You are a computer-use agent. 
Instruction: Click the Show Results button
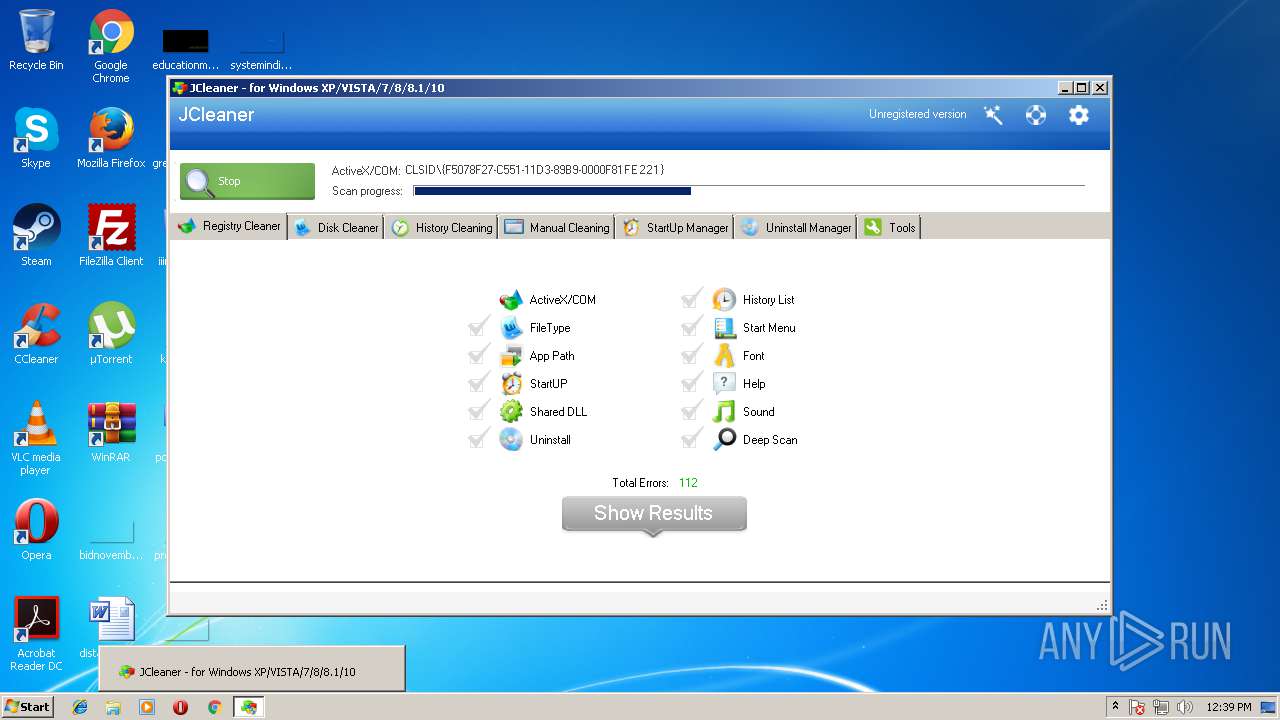coord(654,514)
